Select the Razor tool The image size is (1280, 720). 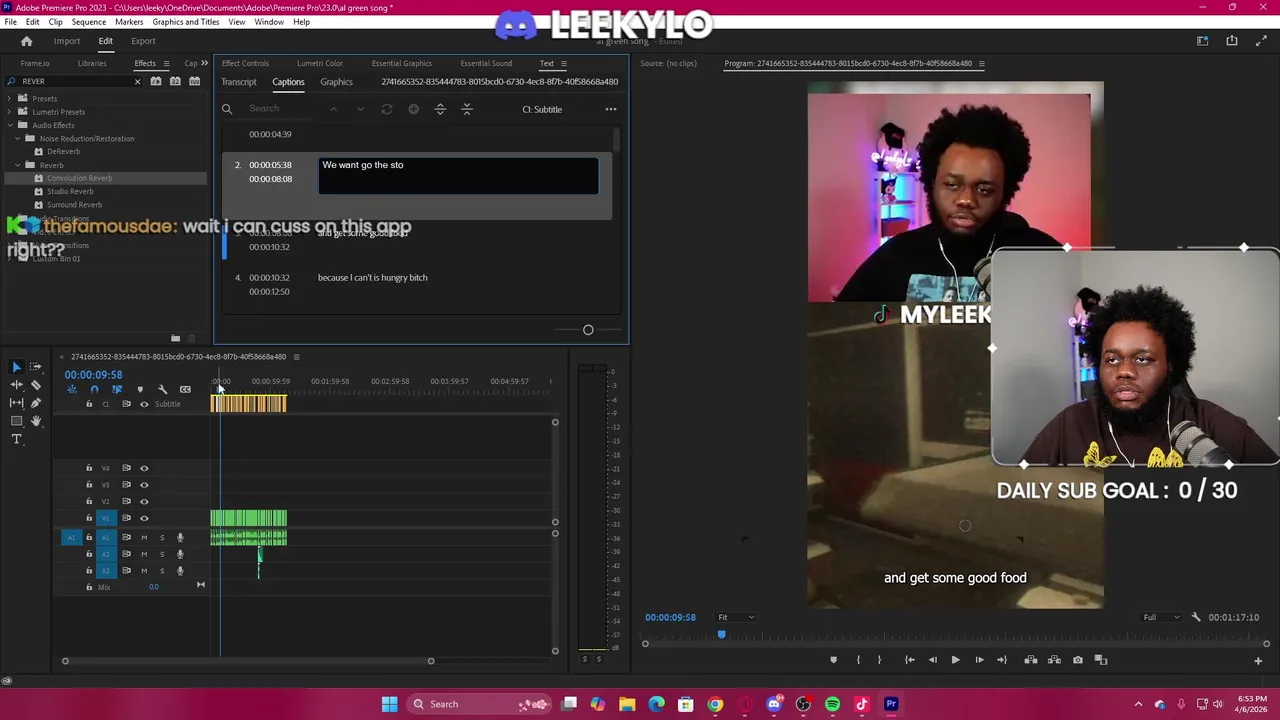[x=36, y=385]
